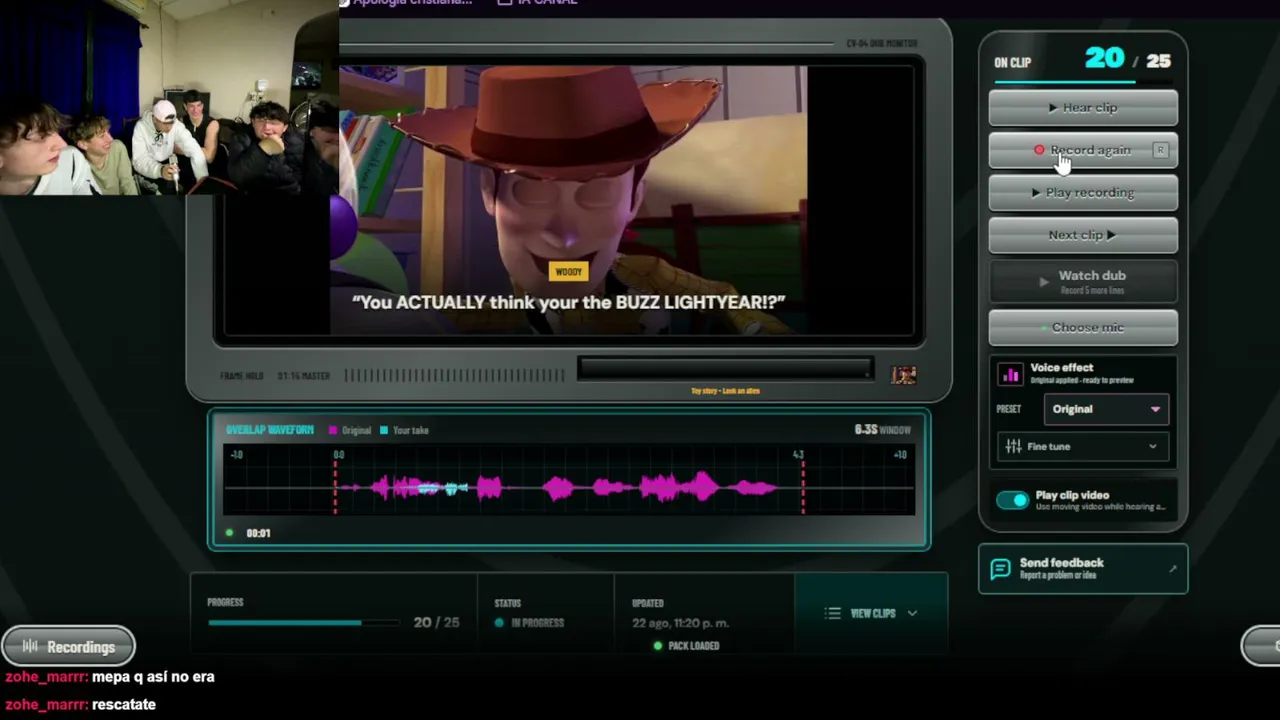1280x720 pixels.
Task: Click the Voice effect equalizer icon
Action: (1011, 374)
